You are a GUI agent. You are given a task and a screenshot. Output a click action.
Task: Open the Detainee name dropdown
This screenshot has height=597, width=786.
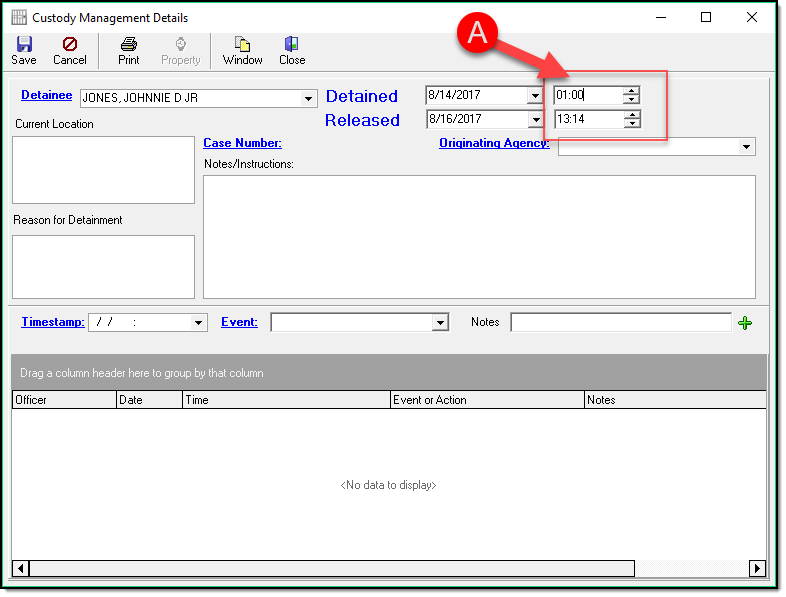click(x=308, y=99)
